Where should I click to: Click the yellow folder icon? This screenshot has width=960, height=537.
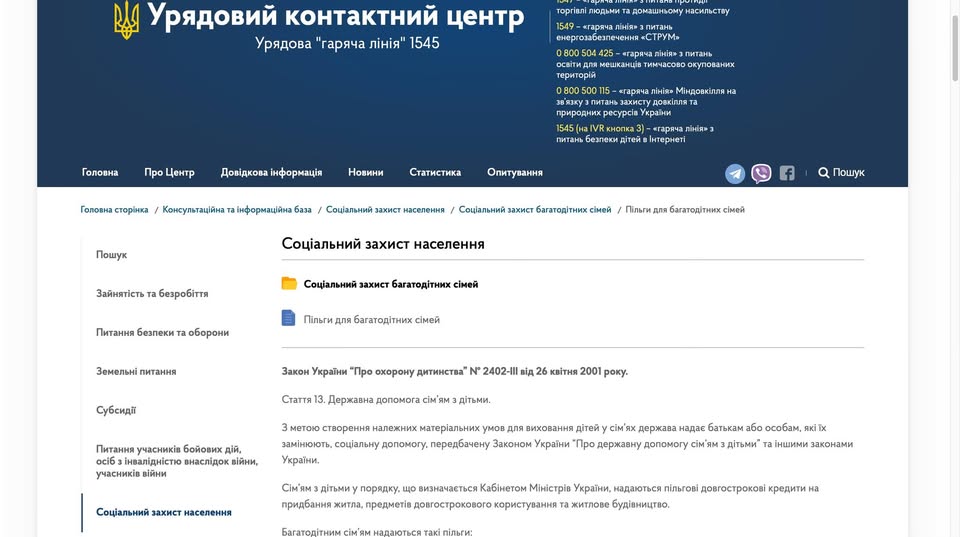click(x=289, y=284)
